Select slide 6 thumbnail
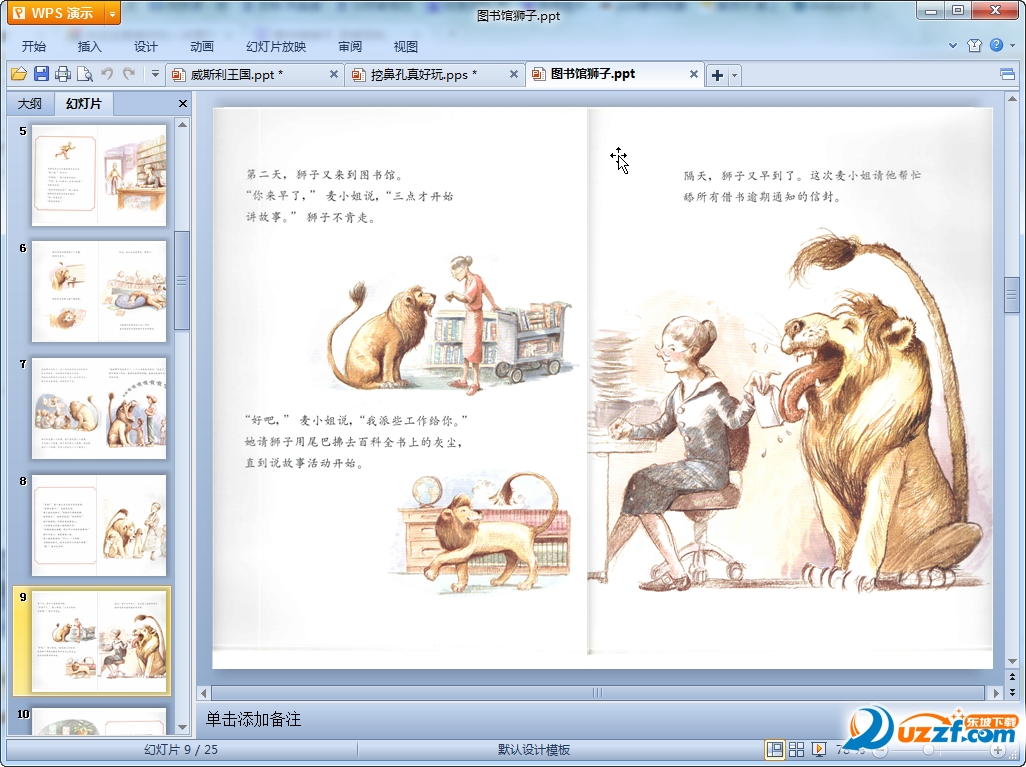 click(99, 291)
